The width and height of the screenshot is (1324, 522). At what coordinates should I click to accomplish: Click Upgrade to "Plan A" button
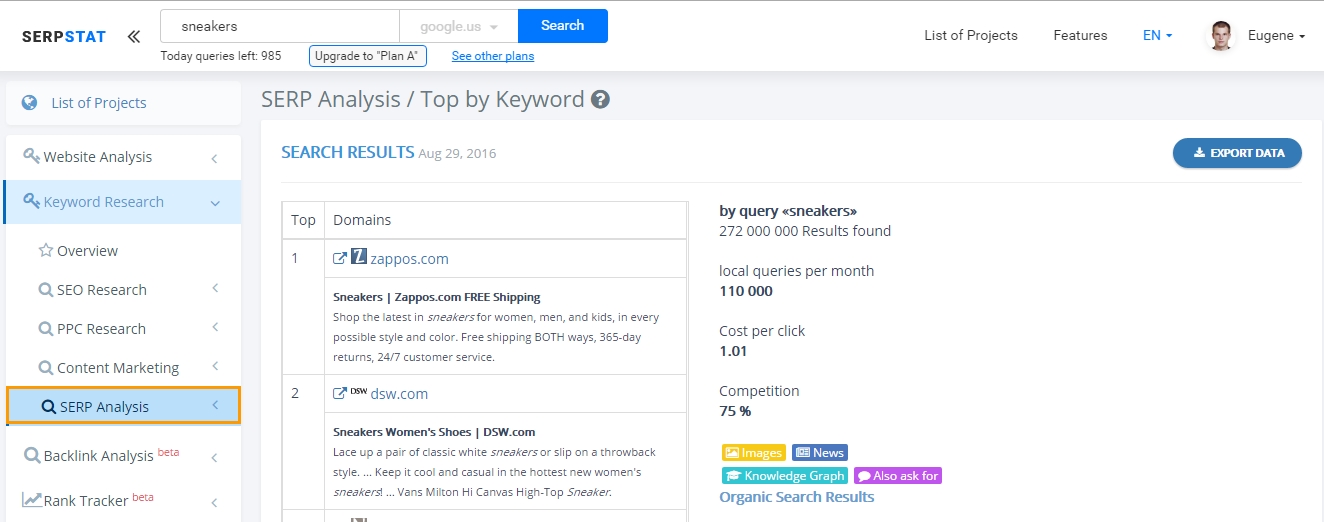pyautogui.click(x=368, y=56)
